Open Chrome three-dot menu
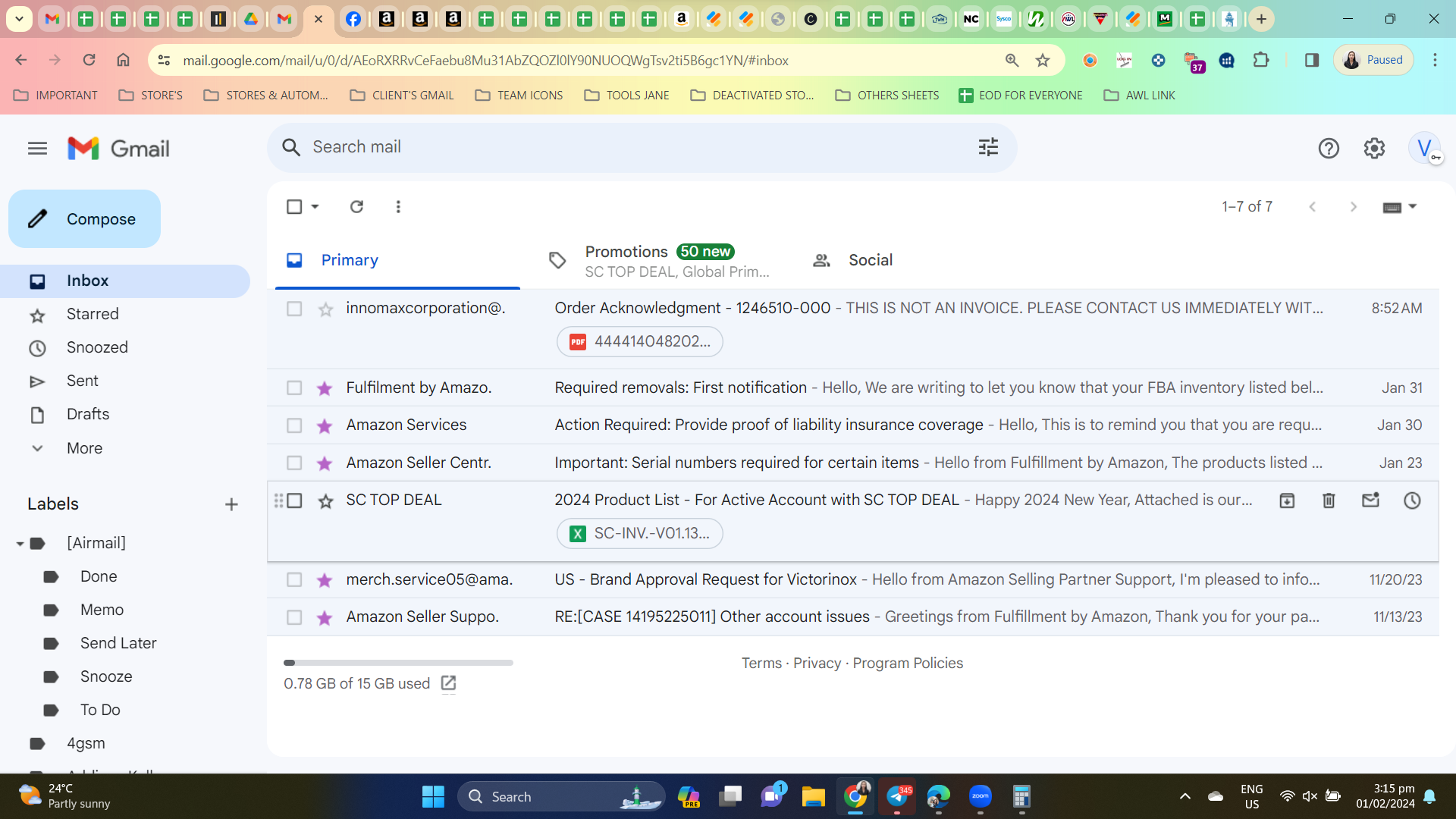 point(1435,60)
